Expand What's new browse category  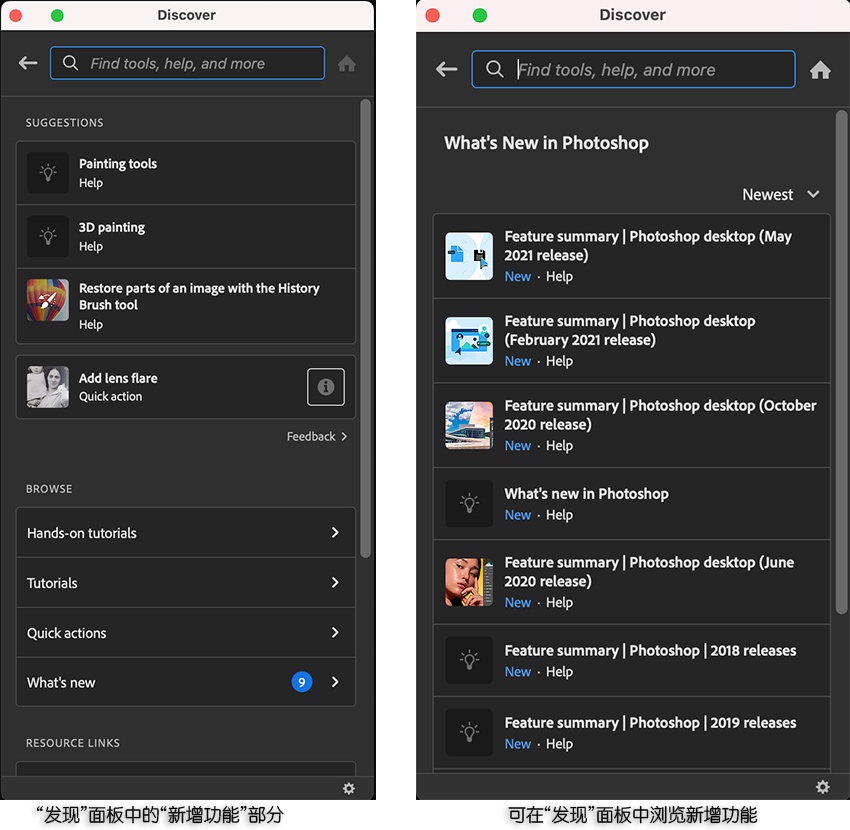186,682
